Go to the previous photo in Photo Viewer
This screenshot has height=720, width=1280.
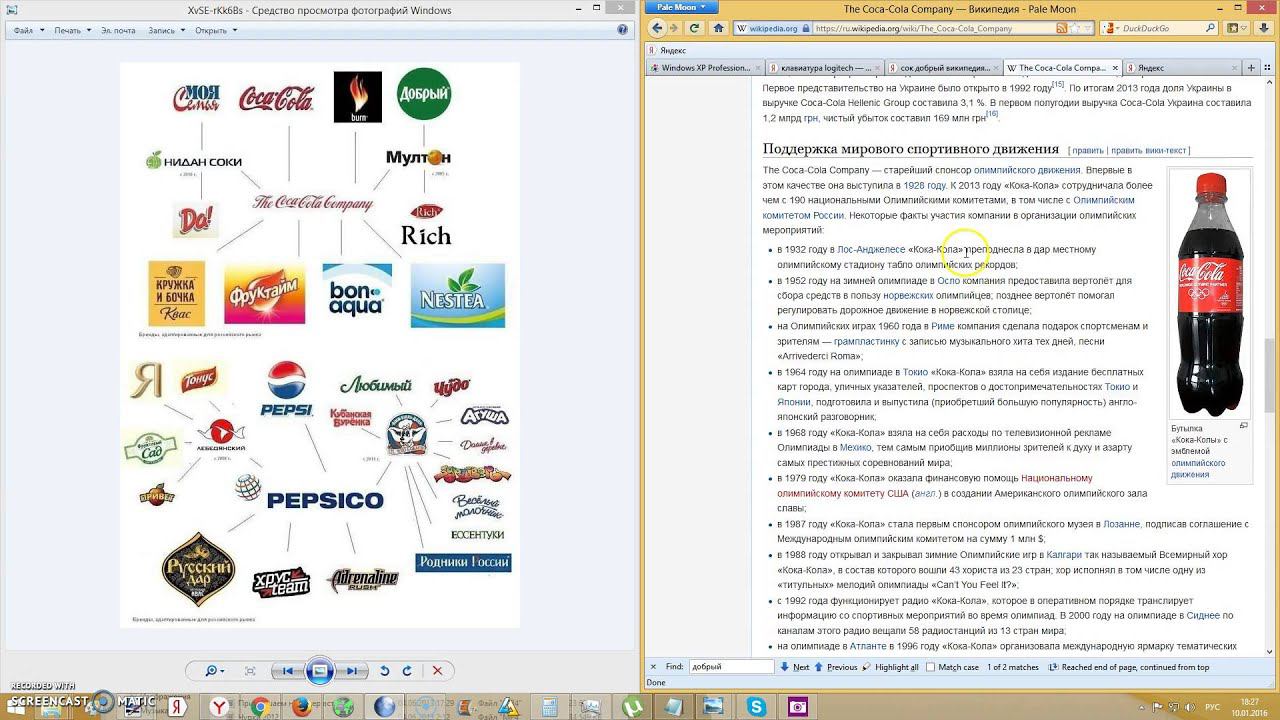point(288,671)
